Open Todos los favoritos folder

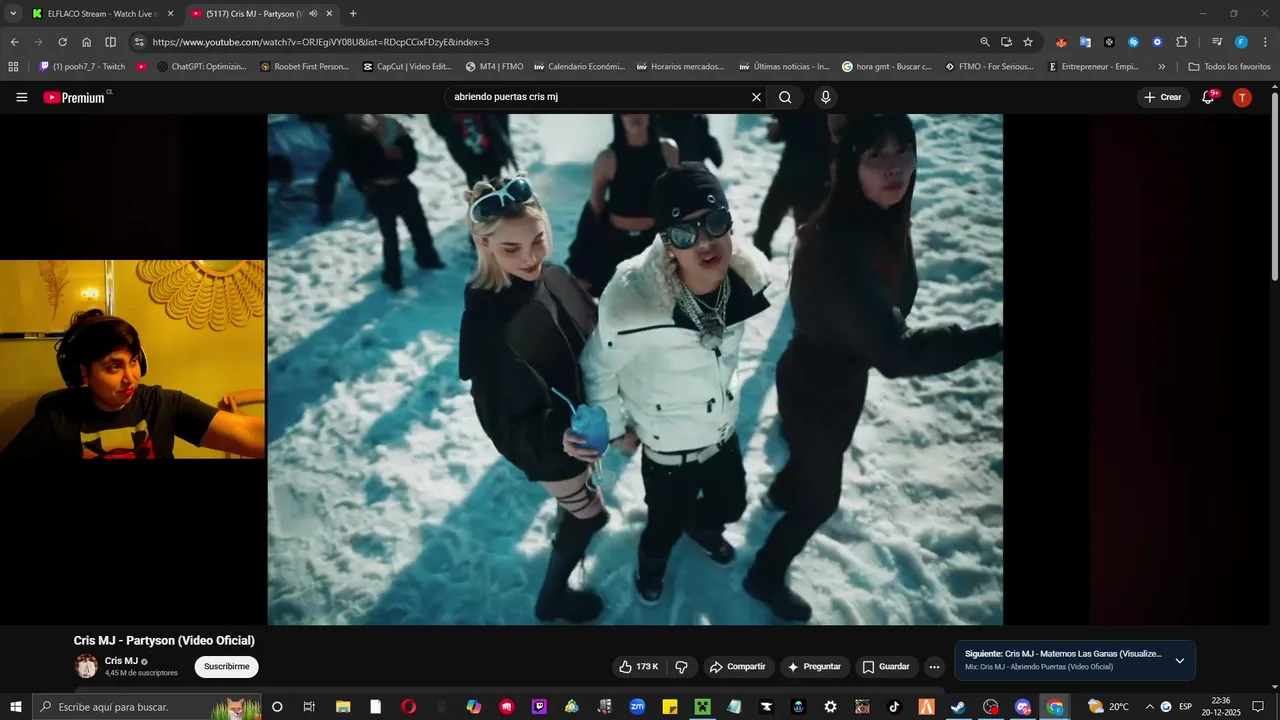(1229, 67)
